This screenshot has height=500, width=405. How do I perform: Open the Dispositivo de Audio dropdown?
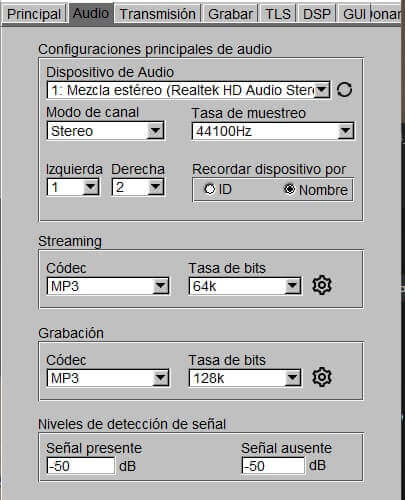pos(189,90)
